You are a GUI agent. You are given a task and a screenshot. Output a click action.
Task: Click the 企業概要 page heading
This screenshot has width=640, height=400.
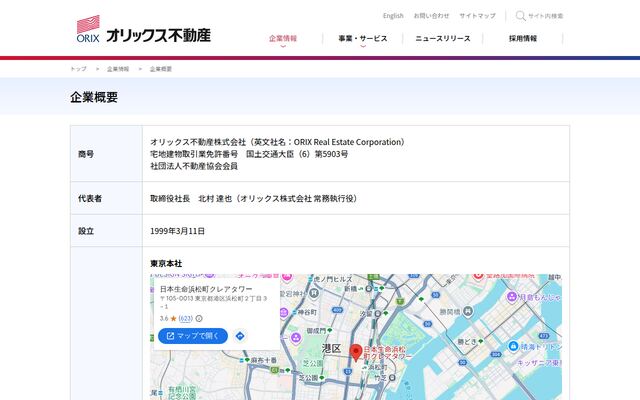pos(94,97)
